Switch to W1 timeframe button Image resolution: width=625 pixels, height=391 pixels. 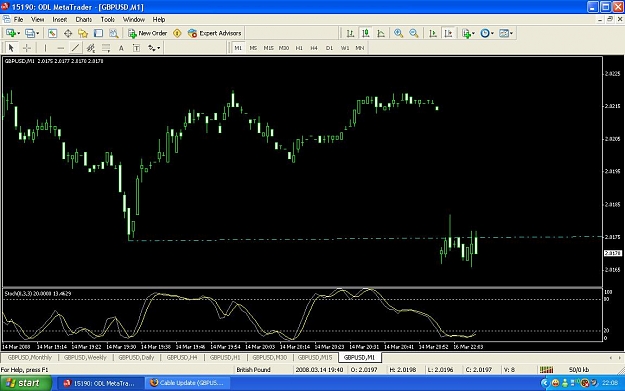click(x=345, y=48)
